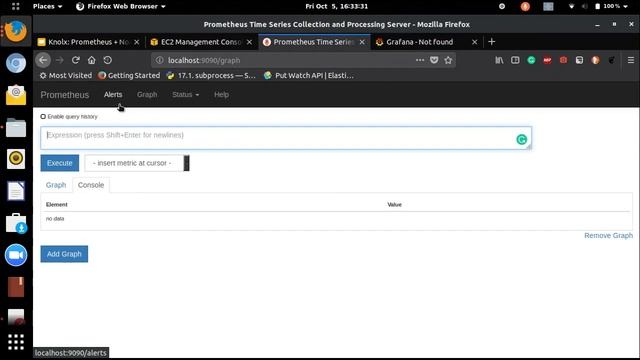
Task: Open the Library toolbar icon
Action: coord(499,60)
